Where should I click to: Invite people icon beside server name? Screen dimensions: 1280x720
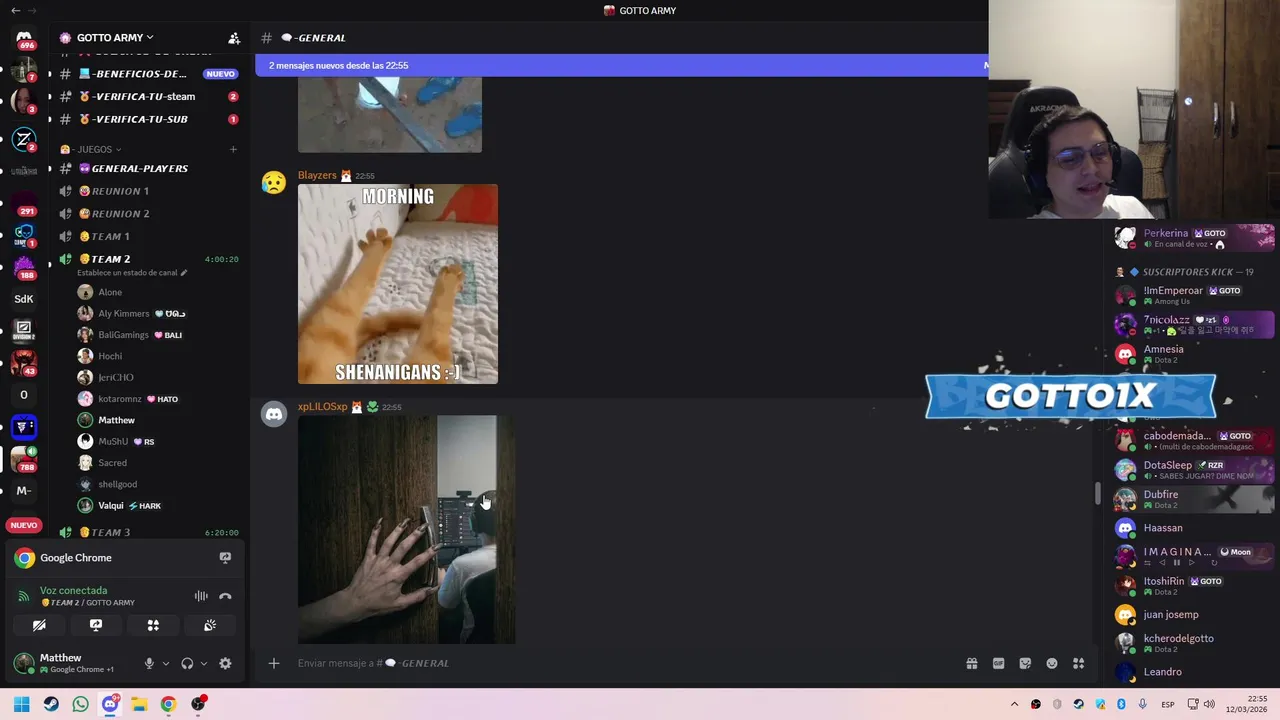234,38
